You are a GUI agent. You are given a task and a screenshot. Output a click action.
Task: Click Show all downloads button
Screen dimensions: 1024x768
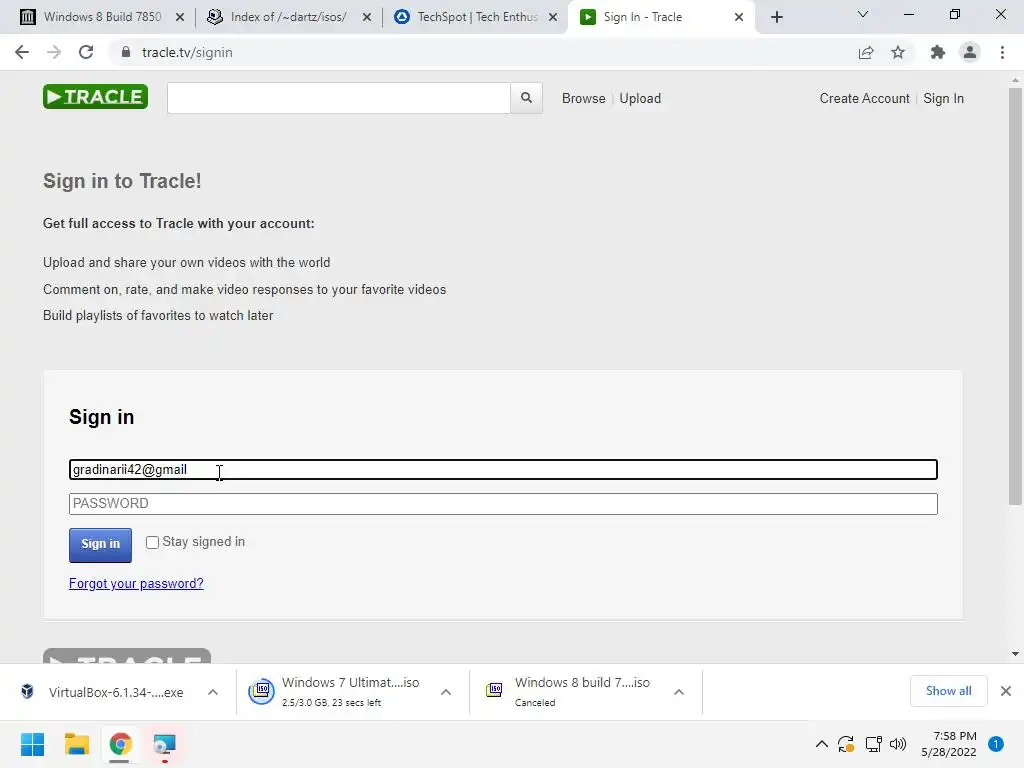[948, 691]
